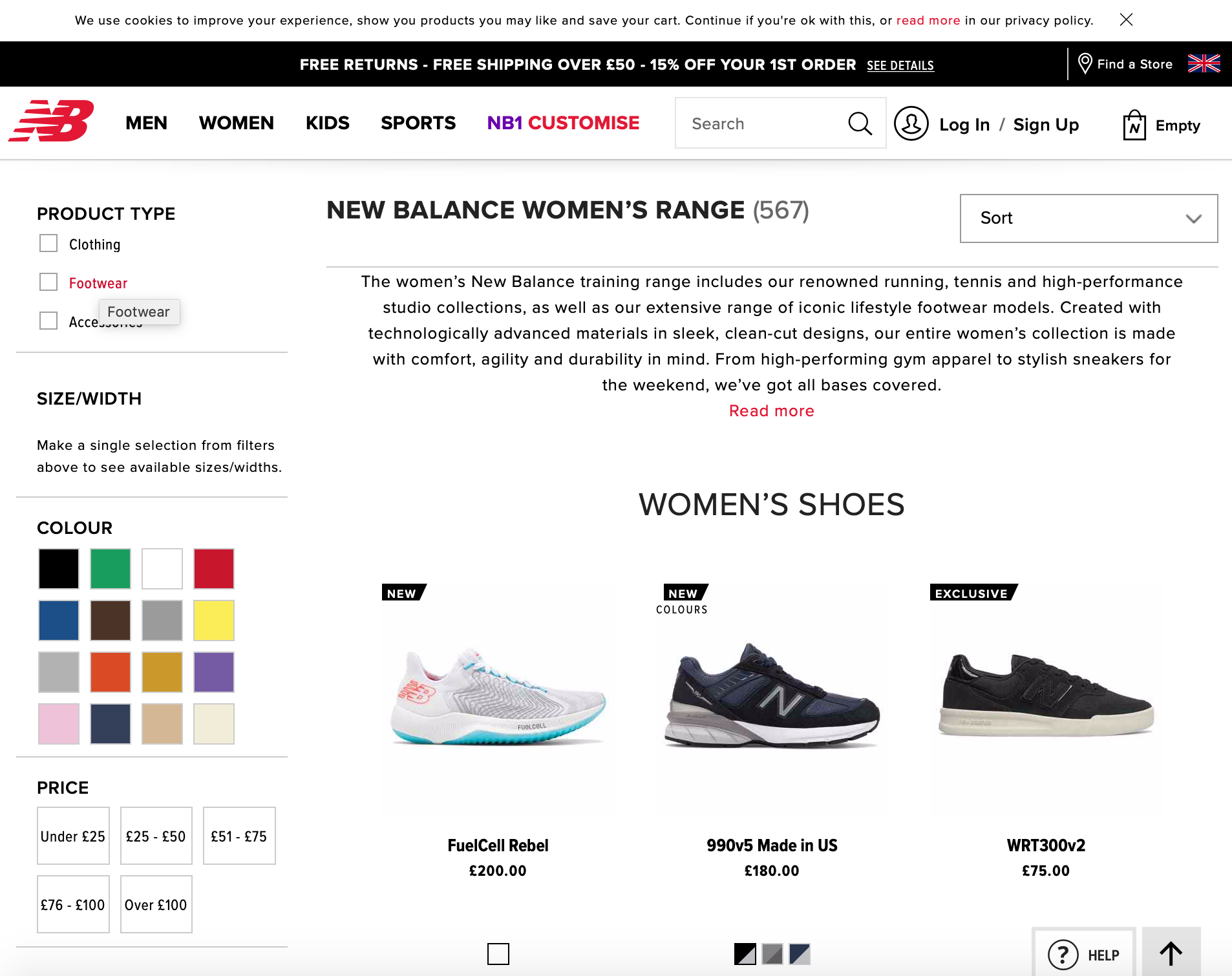Screen dimensions: 1232x976
Task: Filter by navy colour swatch
Action: pos(111,724)
